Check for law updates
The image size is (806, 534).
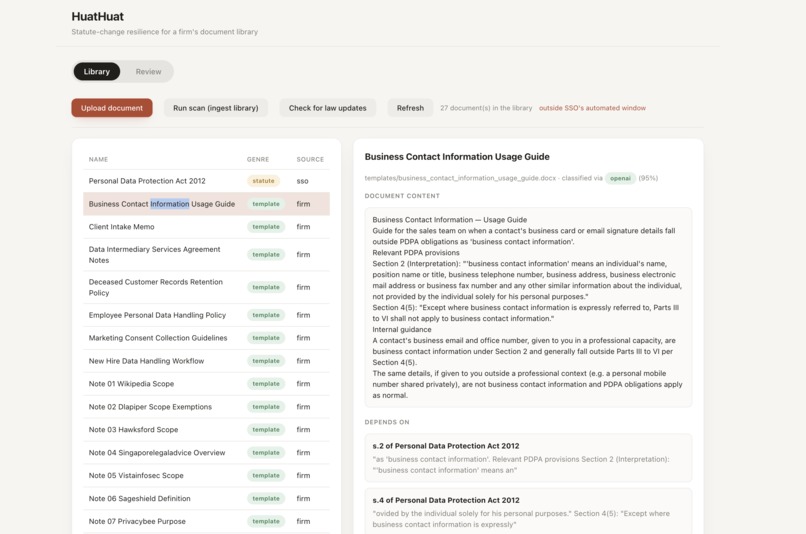(327, 108)
